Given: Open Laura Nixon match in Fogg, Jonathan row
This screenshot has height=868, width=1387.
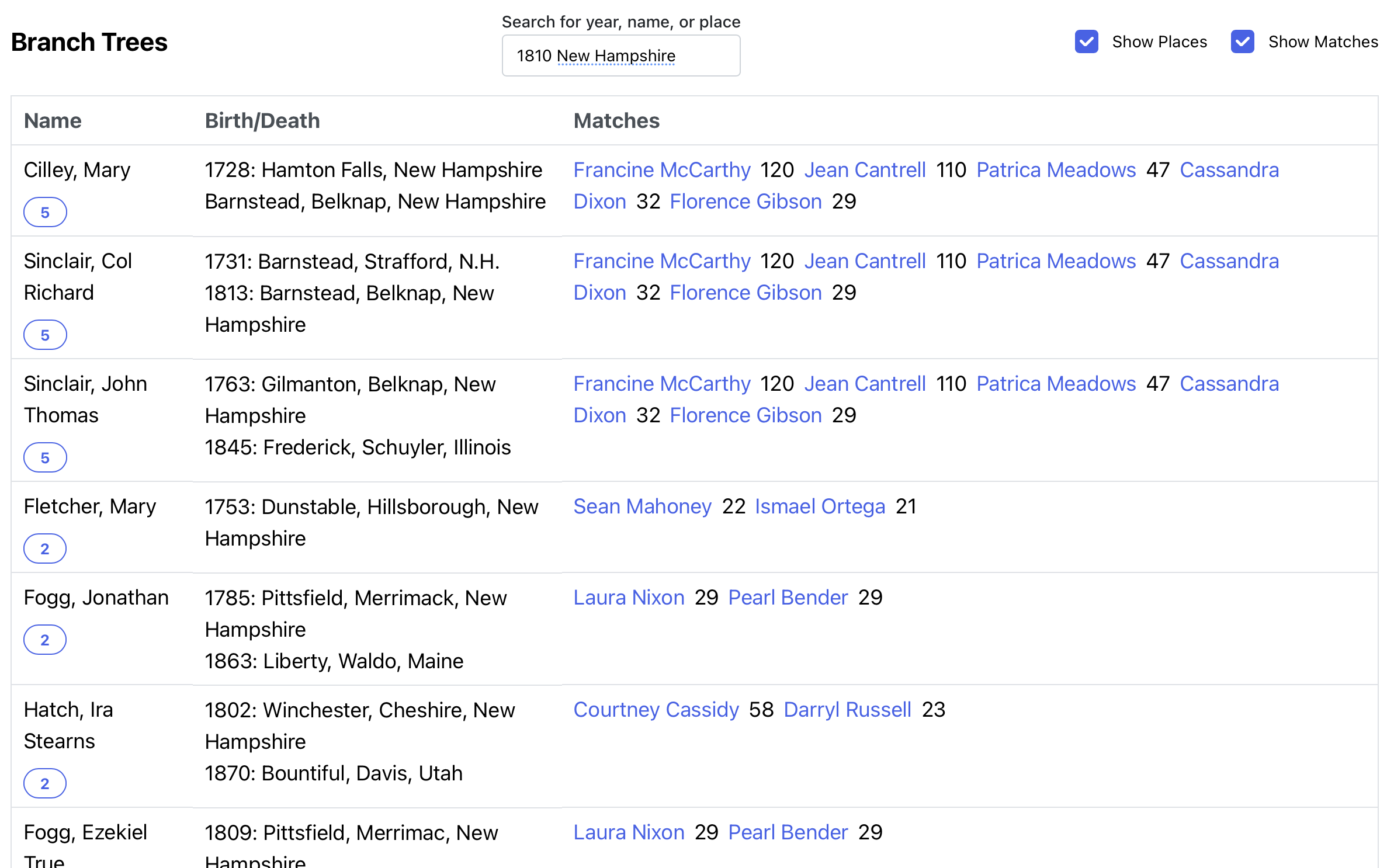Looking at the screenshot, I should point(629,598).
